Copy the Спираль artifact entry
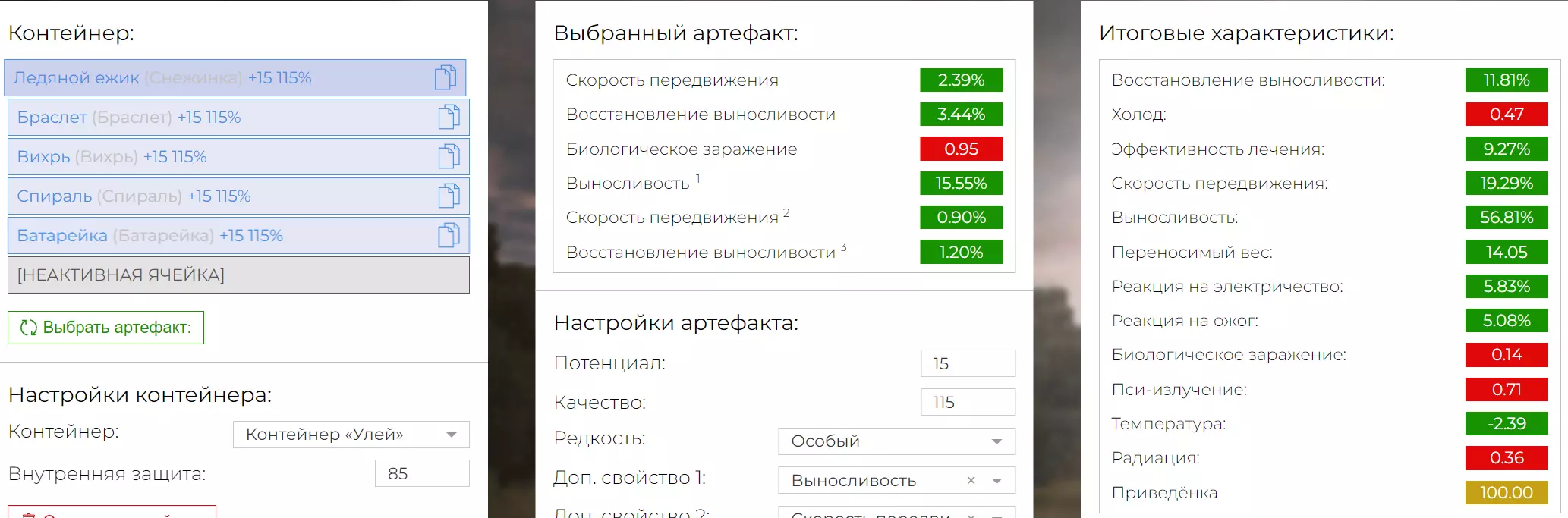Viewport: 1568px width, 518px height. pos(449,196)
